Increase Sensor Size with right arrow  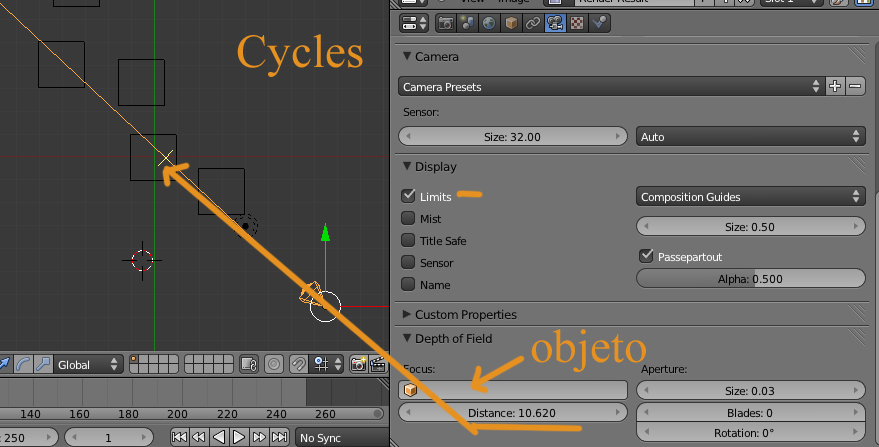618,136
